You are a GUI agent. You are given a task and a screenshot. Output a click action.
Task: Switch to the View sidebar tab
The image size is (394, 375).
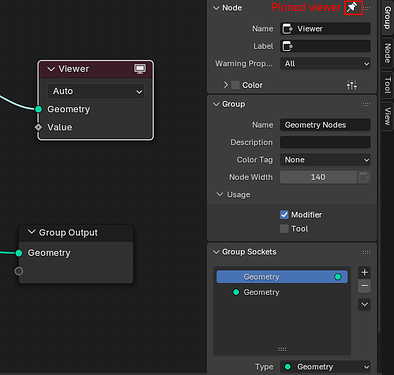click(387, 116)
